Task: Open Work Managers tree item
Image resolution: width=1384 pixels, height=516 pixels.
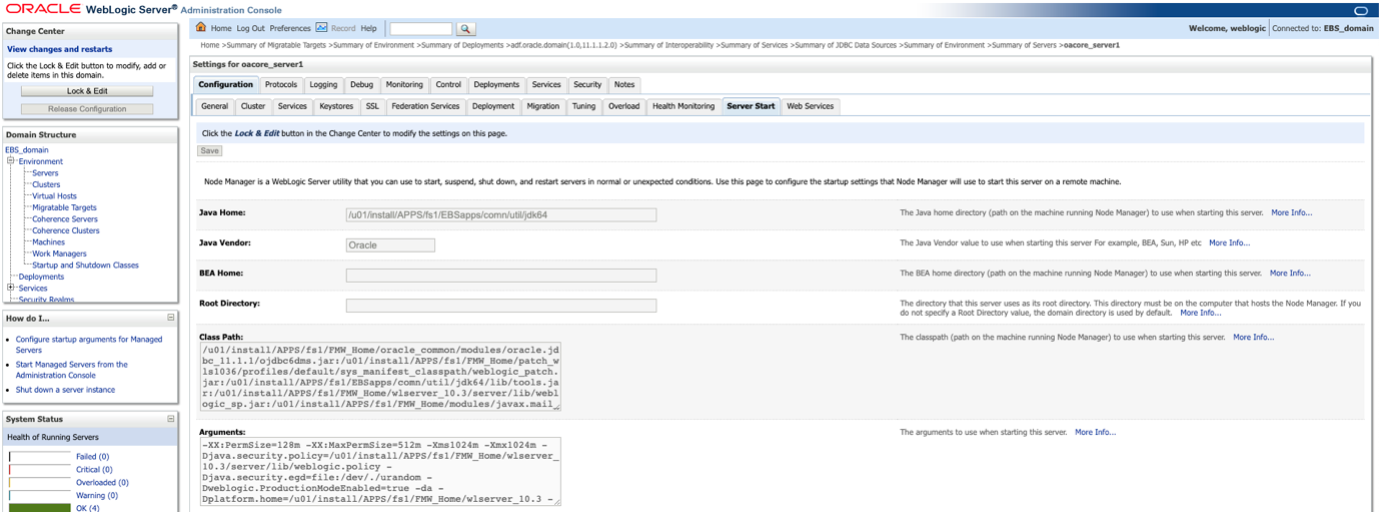Action: pos(59,254)
